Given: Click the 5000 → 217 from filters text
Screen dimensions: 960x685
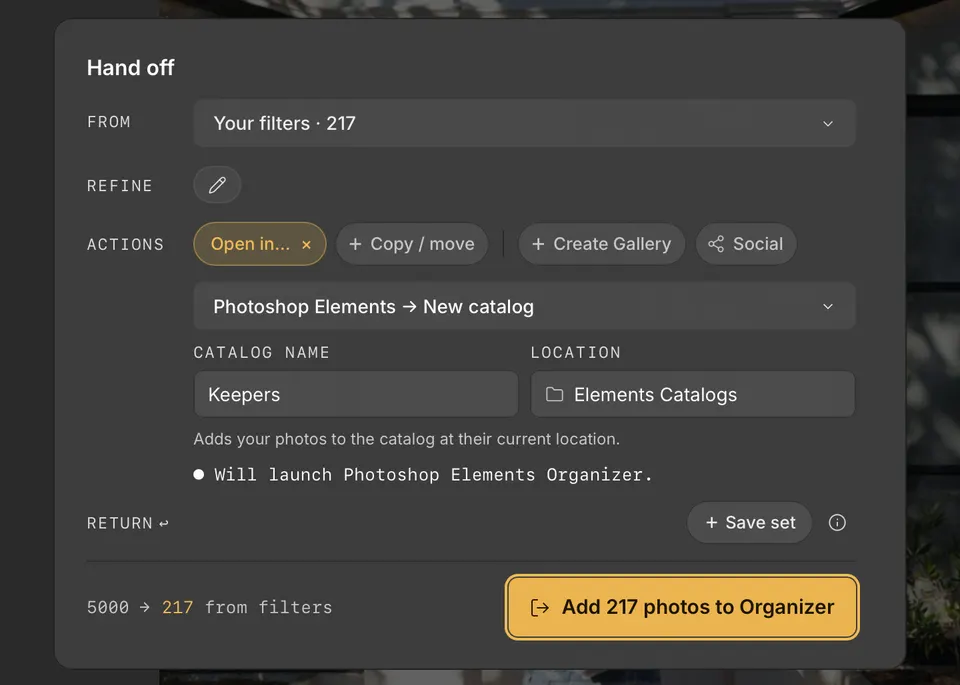Looking at the screenshot, I should 209,607.
